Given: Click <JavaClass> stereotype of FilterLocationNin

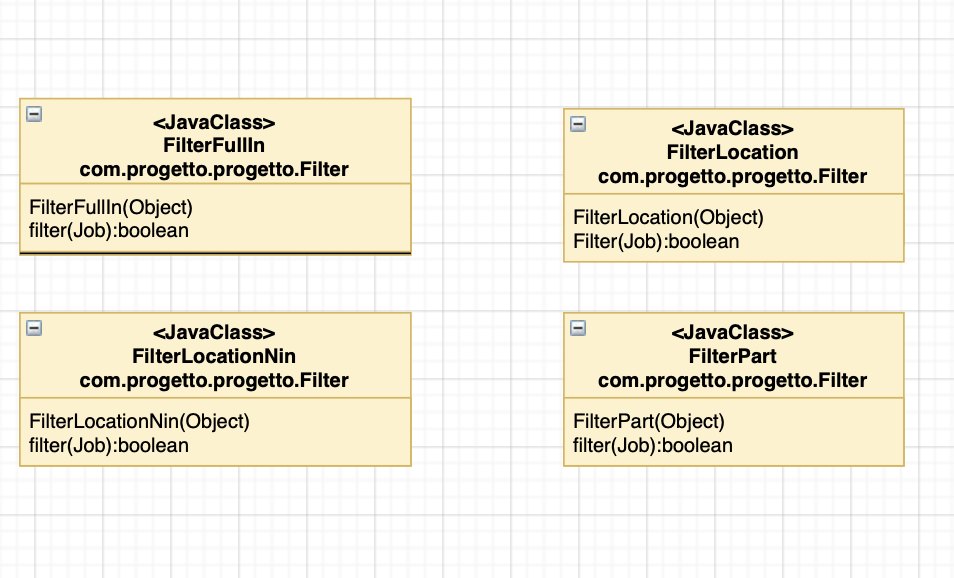Looking at the screenshot, I should 214,332.
